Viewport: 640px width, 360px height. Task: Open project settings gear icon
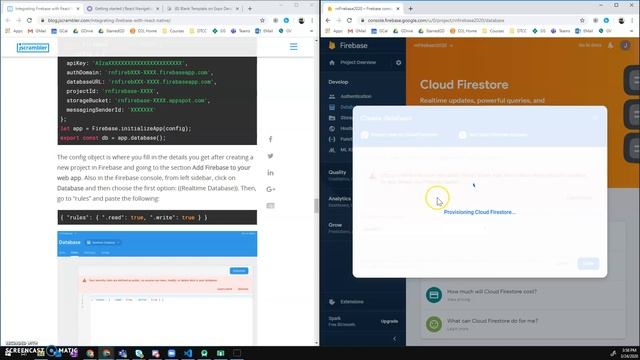(398, 62)
